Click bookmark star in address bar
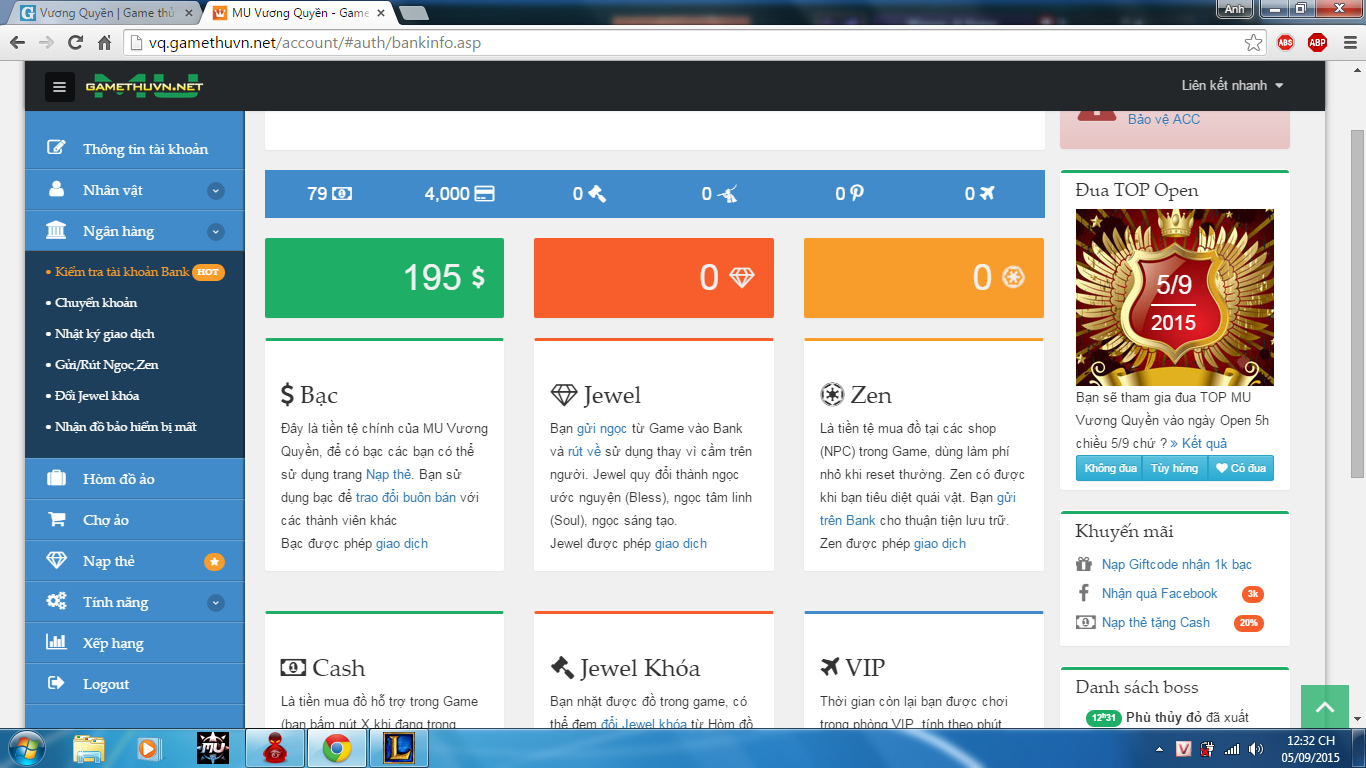The image size is (1366, 768). coord(1253,43)
